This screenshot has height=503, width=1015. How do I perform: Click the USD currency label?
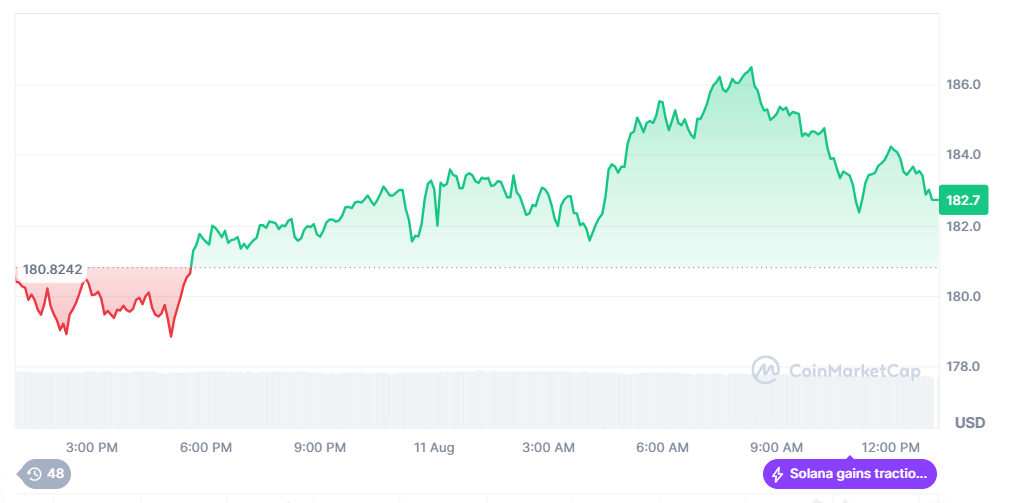969,422
